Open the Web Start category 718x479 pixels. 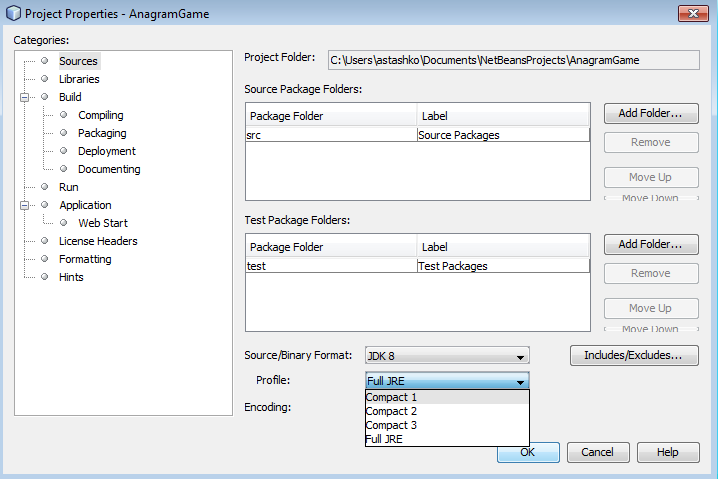coord(103,223)
